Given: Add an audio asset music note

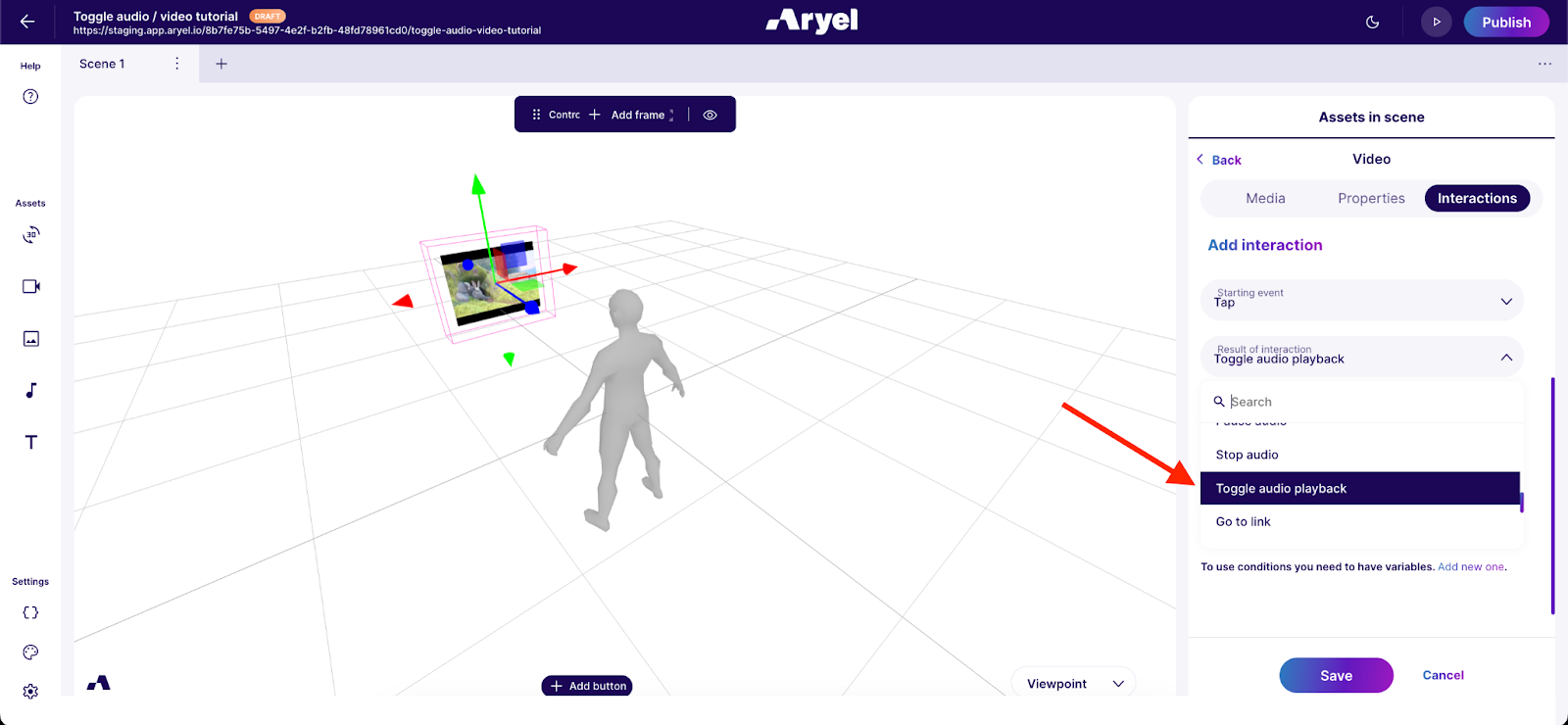Looking at the screenshot, I should pos(30,390).
